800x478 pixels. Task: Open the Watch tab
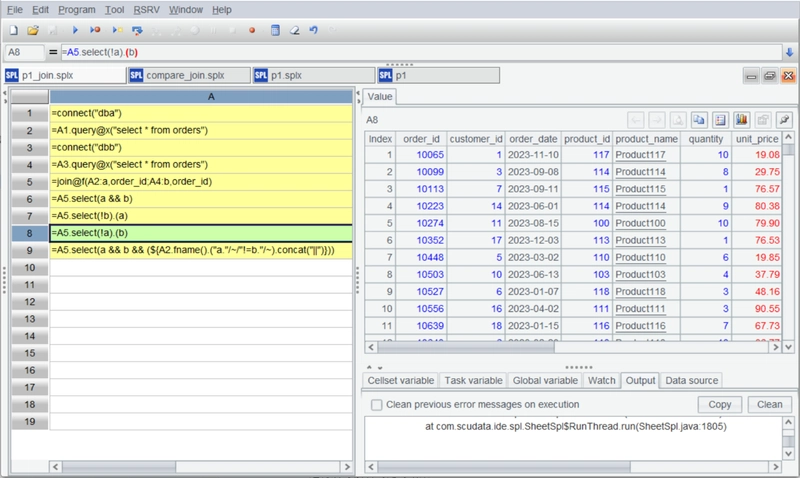point(602,381)
